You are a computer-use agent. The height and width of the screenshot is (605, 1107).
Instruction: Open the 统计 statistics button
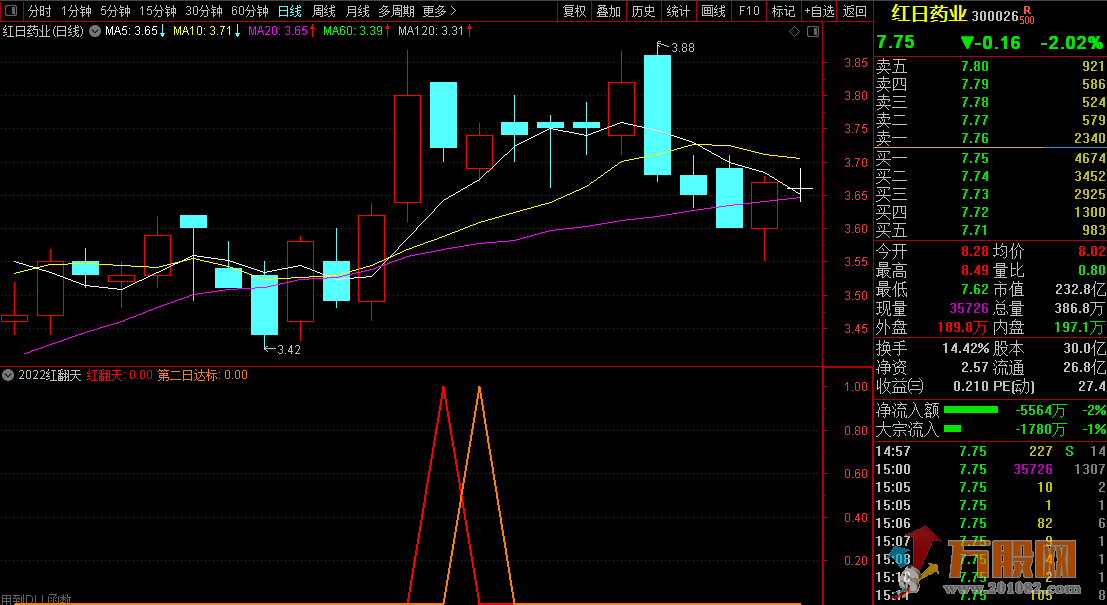tap(678, 11)
